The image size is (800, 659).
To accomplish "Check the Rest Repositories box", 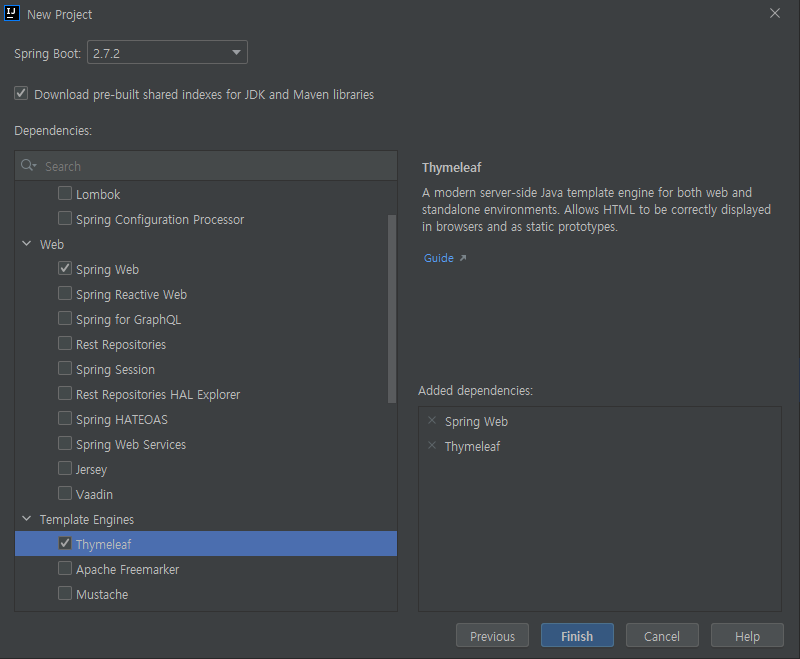I will (x=65, y=343).
